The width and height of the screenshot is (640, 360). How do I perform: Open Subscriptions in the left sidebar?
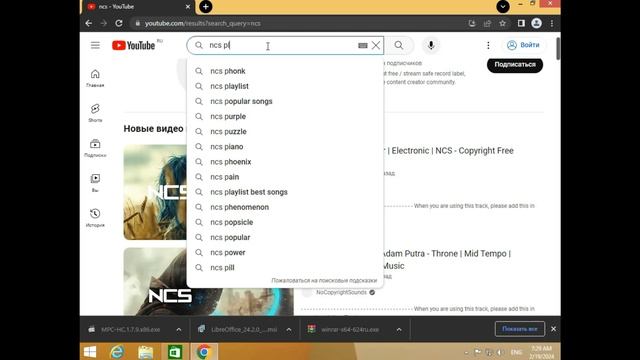pos(95,148)
